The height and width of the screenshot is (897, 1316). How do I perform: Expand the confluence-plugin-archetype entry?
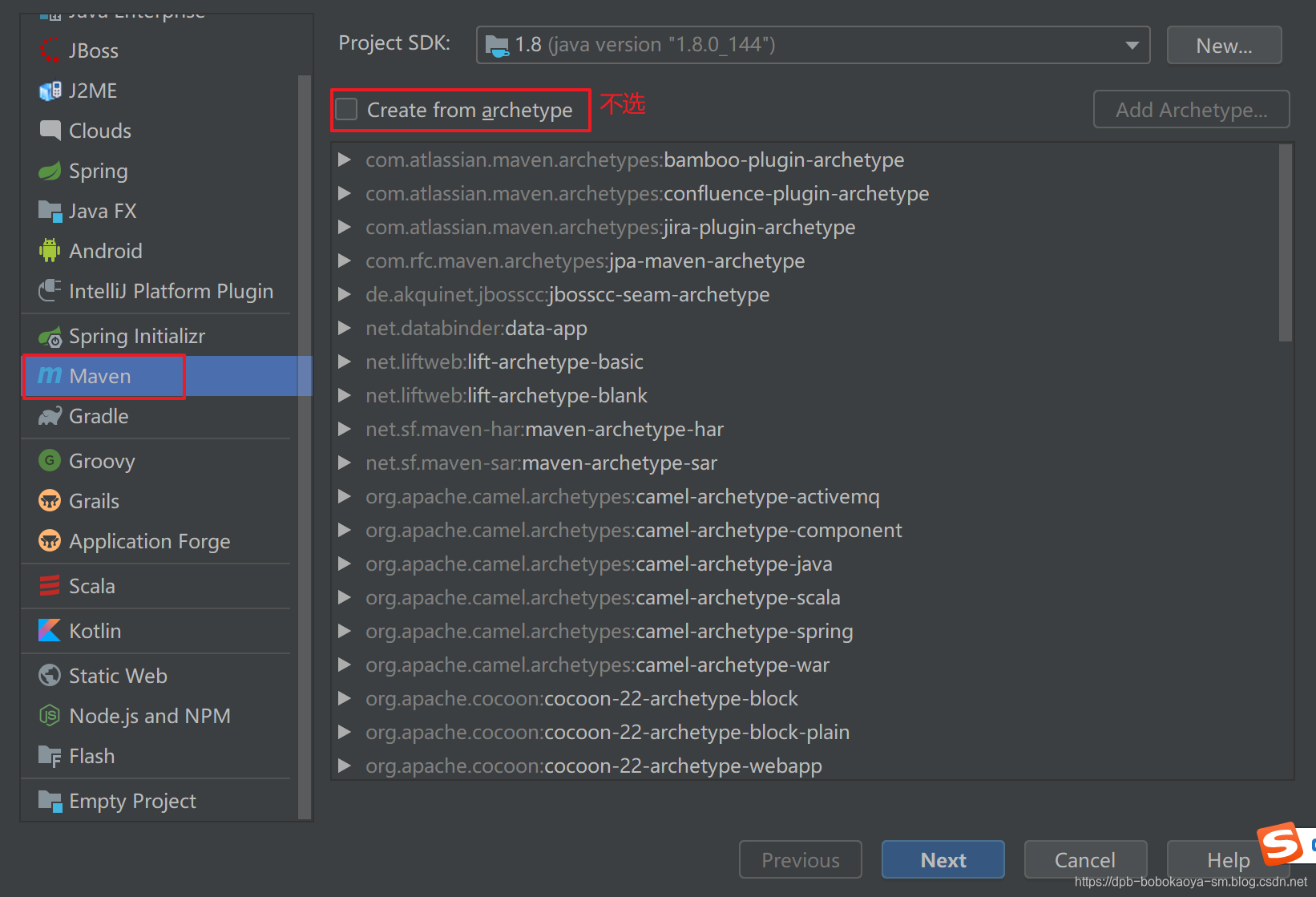(x=345, y=193)
